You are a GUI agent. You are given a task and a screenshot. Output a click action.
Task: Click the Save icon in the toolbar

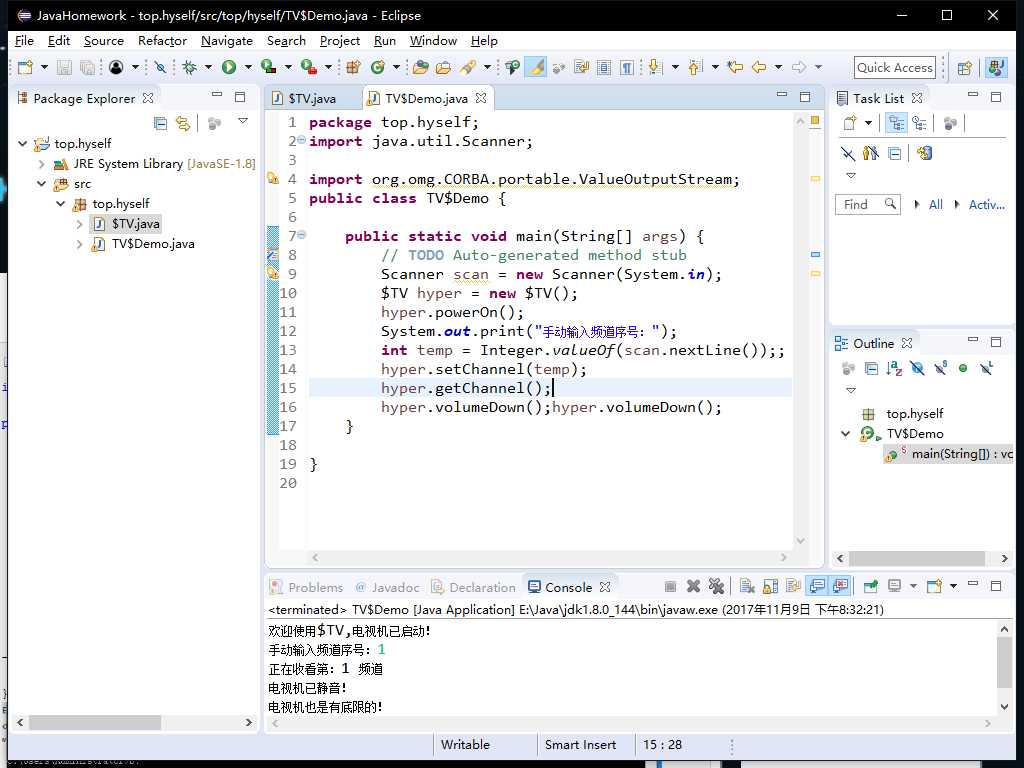(64, 67)
